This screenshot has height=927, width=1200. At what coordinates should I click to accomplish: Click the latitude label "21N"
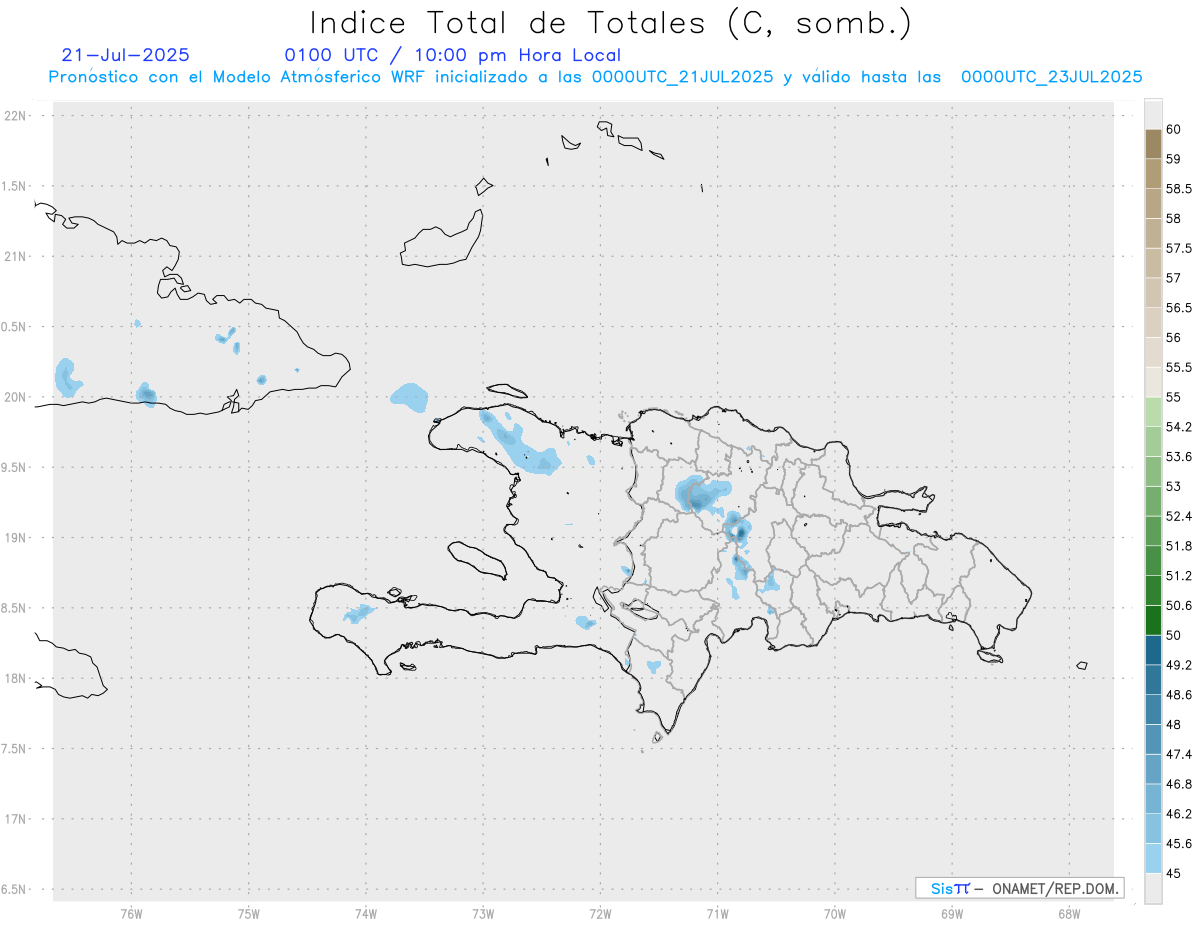[16, 256]
